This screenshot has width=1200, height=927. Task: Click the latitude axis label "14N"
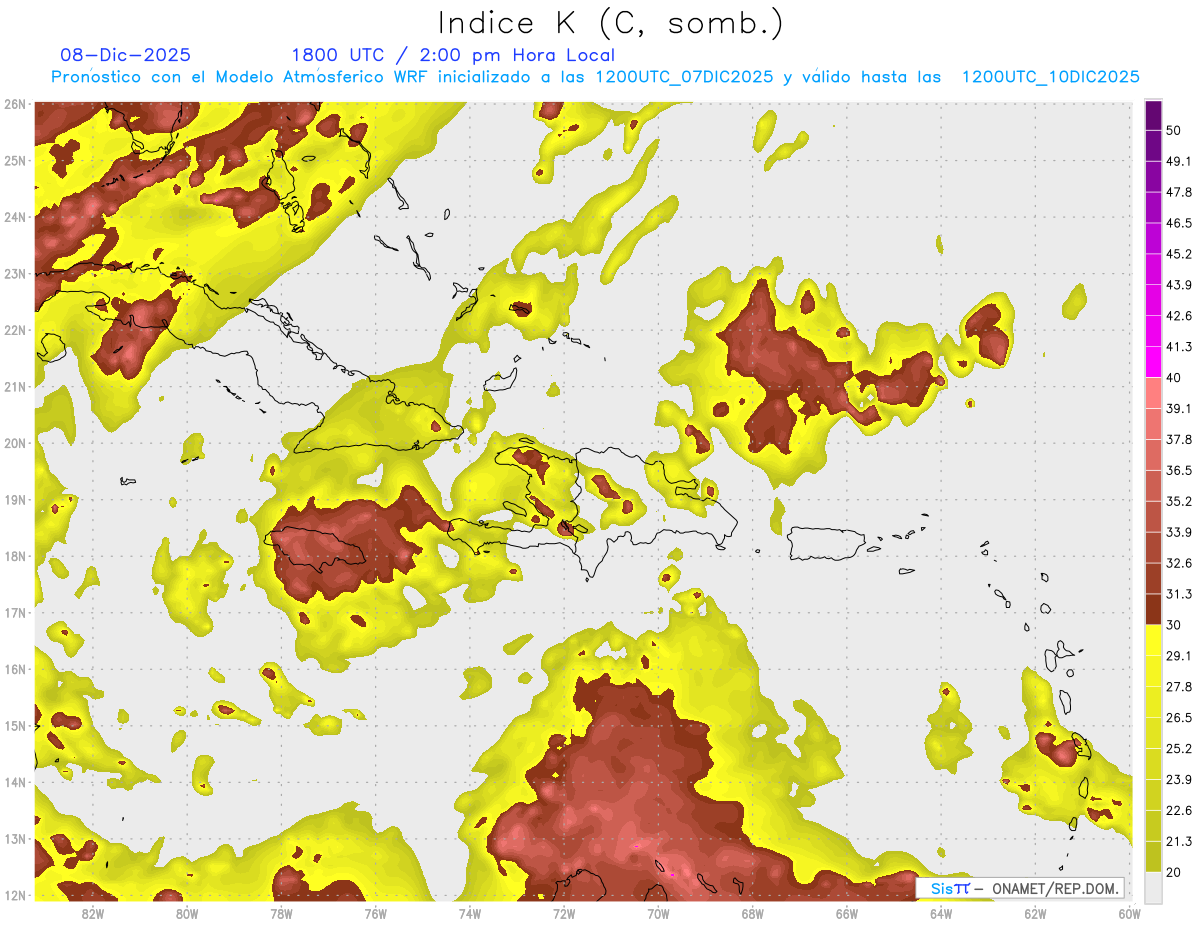point(15,782)
